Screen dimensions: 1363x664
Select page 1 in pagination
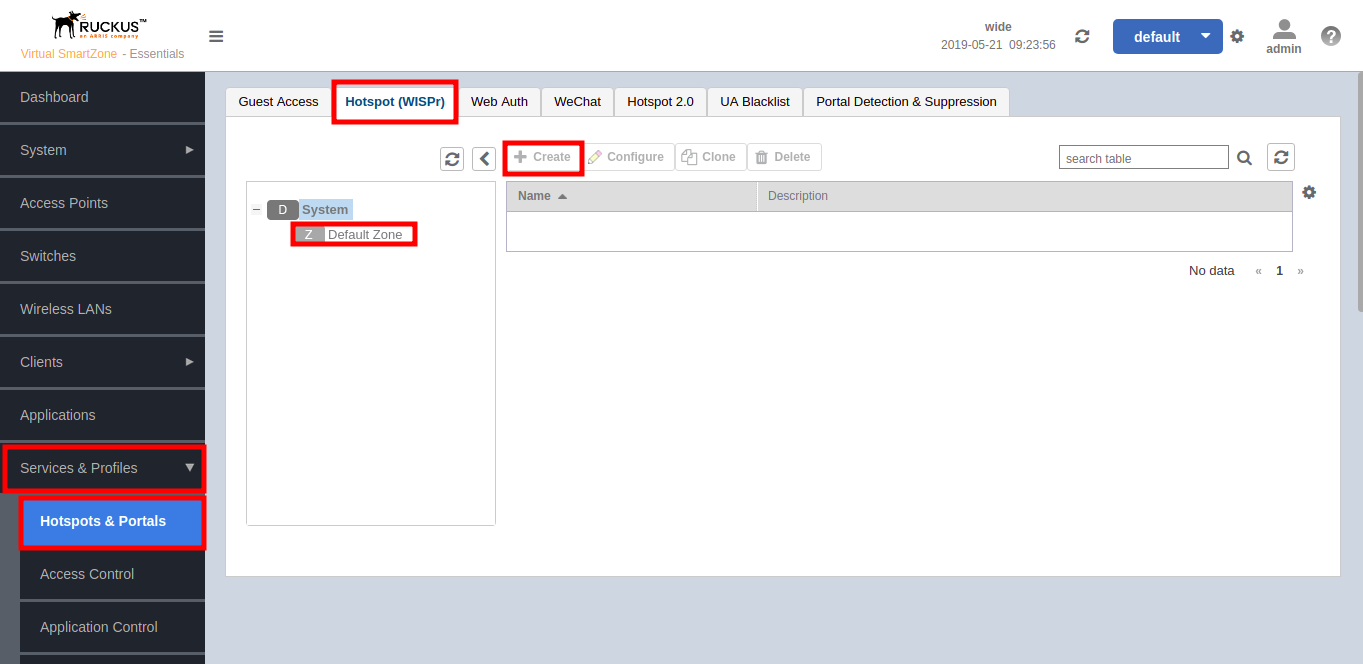pos(1279,271)
